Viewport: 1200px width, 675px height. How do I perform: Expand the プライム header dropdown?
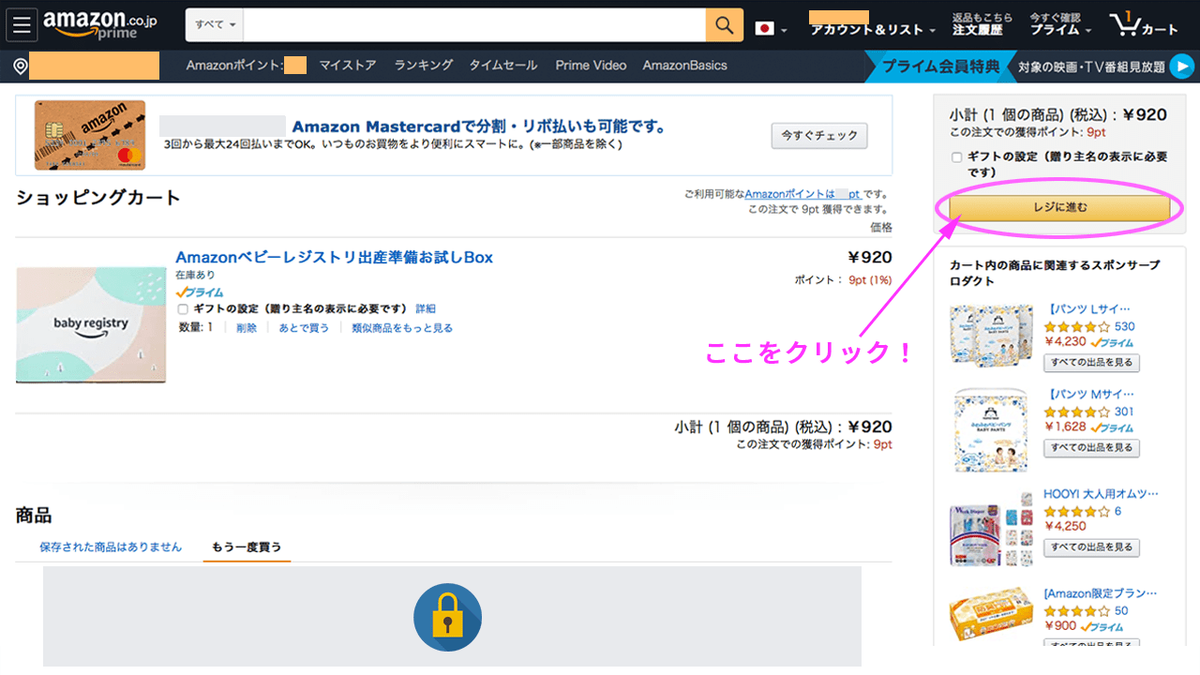(1060, 30)
